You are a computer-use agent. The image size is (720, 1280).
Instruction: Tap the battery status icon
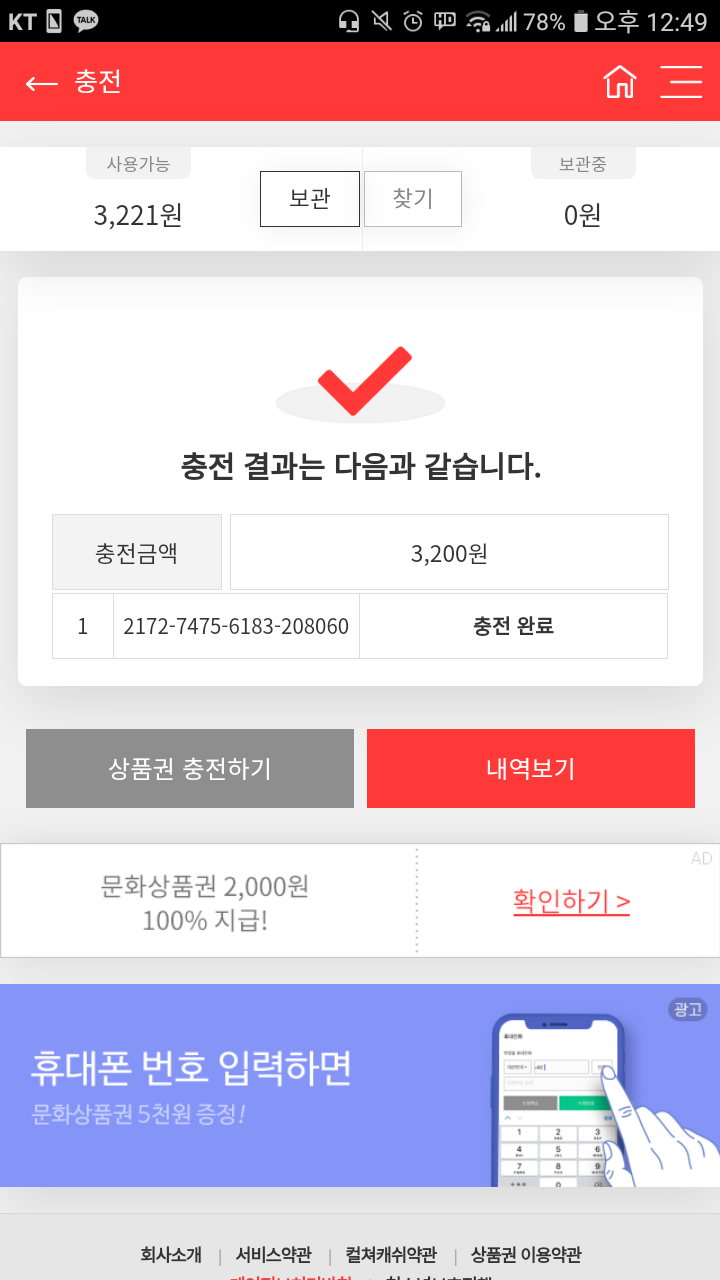point(581,21)
